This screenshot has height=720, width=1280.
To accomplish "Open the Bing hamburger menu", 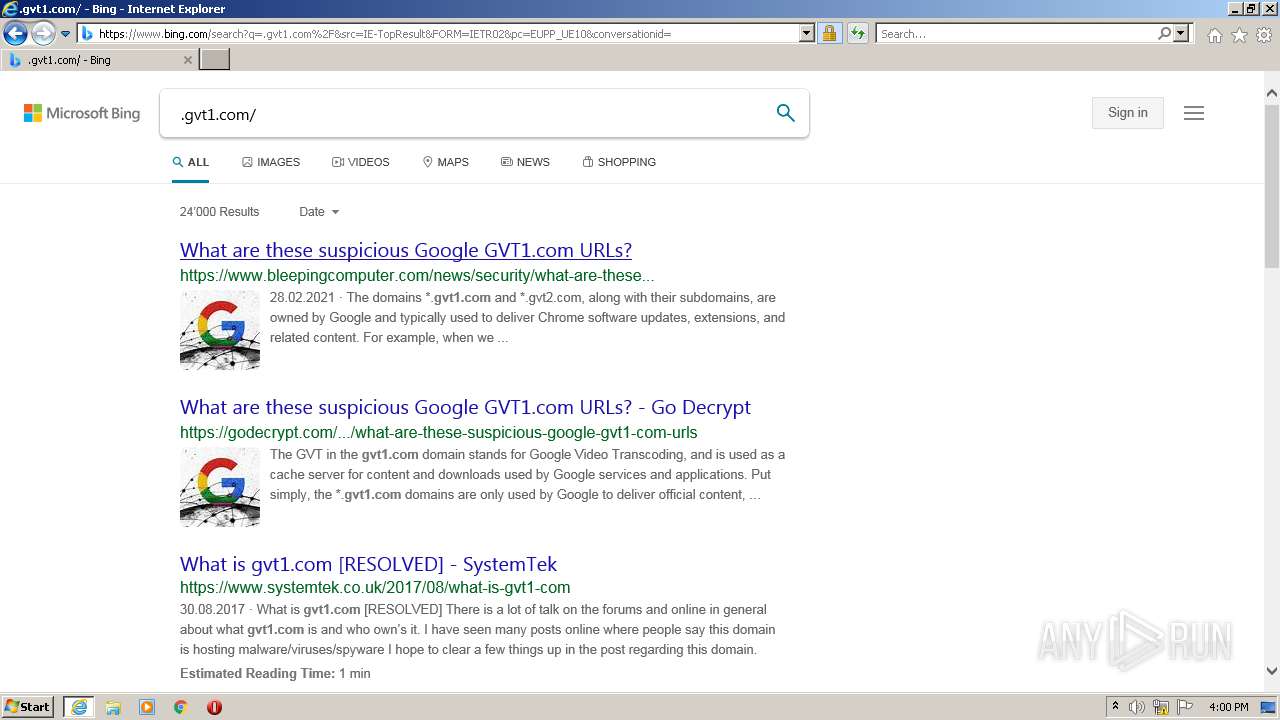I will pos(1193,113).
